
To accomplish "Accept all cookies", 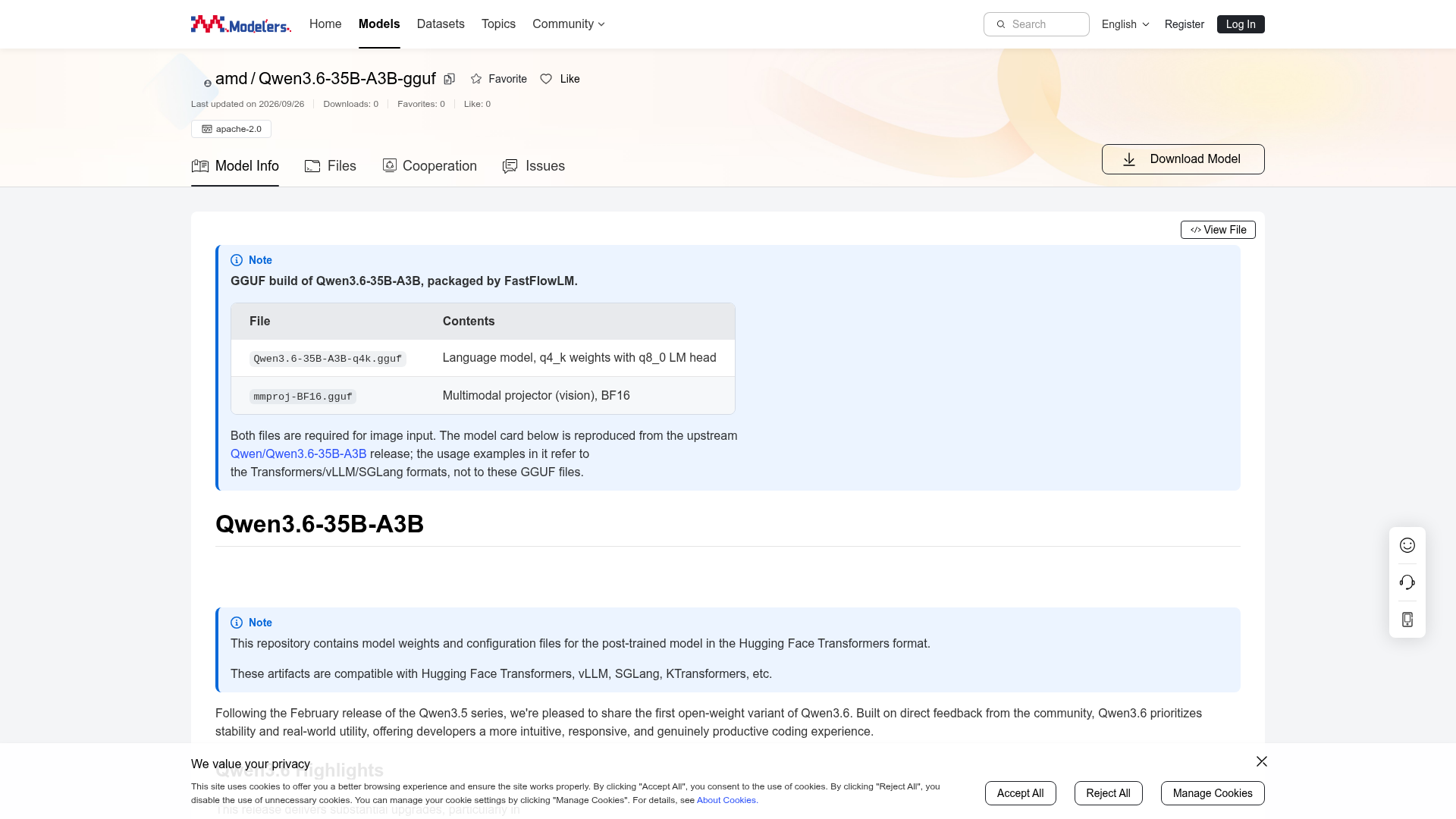I will tap(1020, 793).
